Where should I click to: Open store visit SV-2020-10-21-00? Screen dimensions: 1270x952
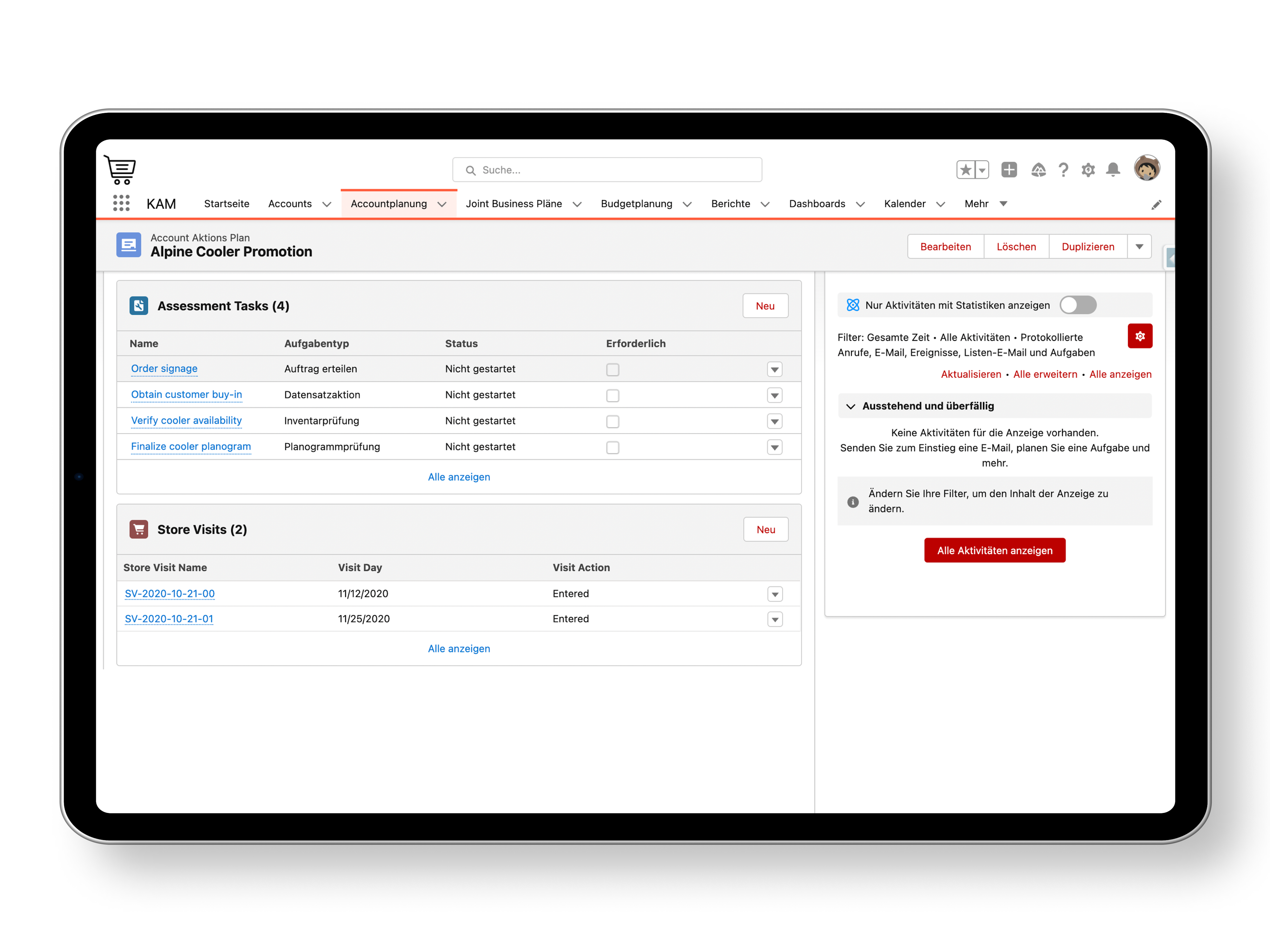169,593
